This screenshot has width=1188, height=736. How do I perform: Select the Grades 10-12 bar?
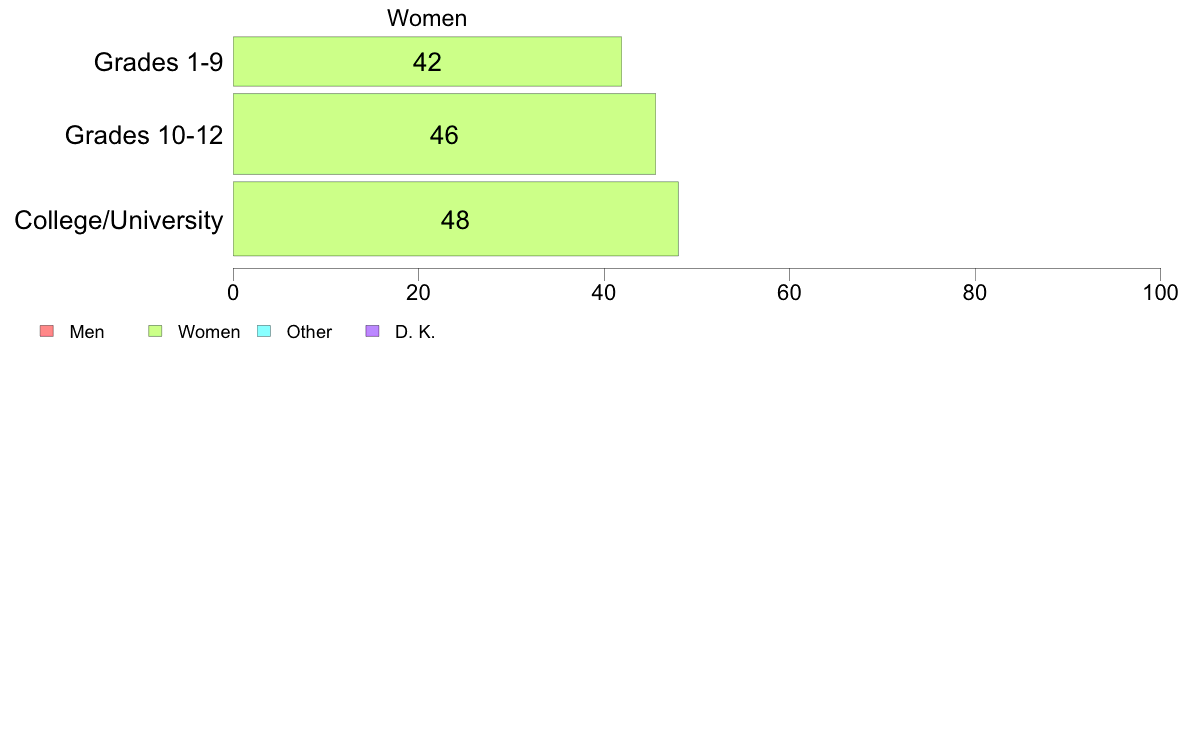(444, 134)
